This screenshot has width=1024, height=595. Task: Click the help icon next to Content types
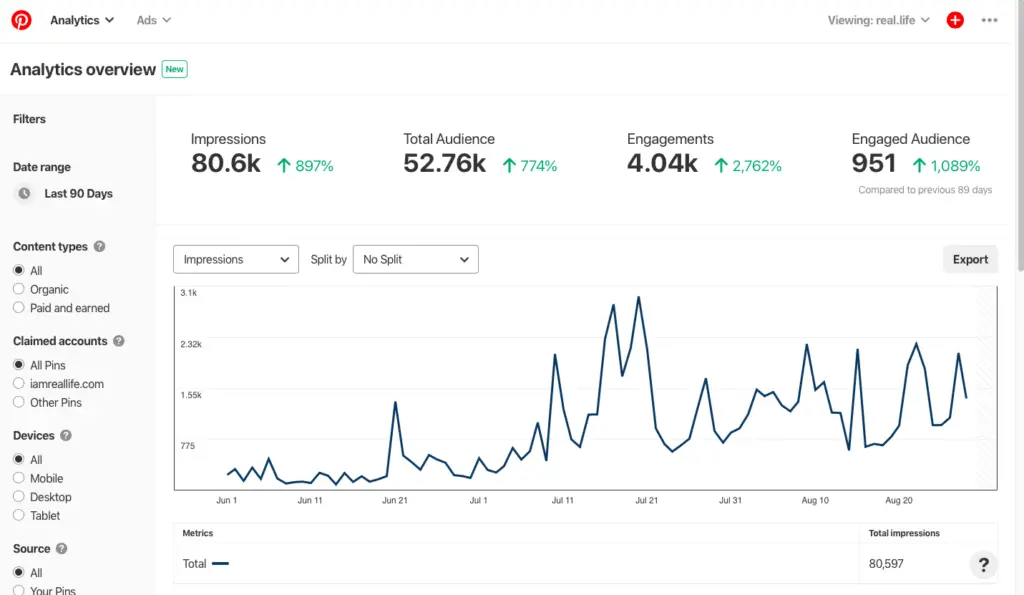pos(99,246)
